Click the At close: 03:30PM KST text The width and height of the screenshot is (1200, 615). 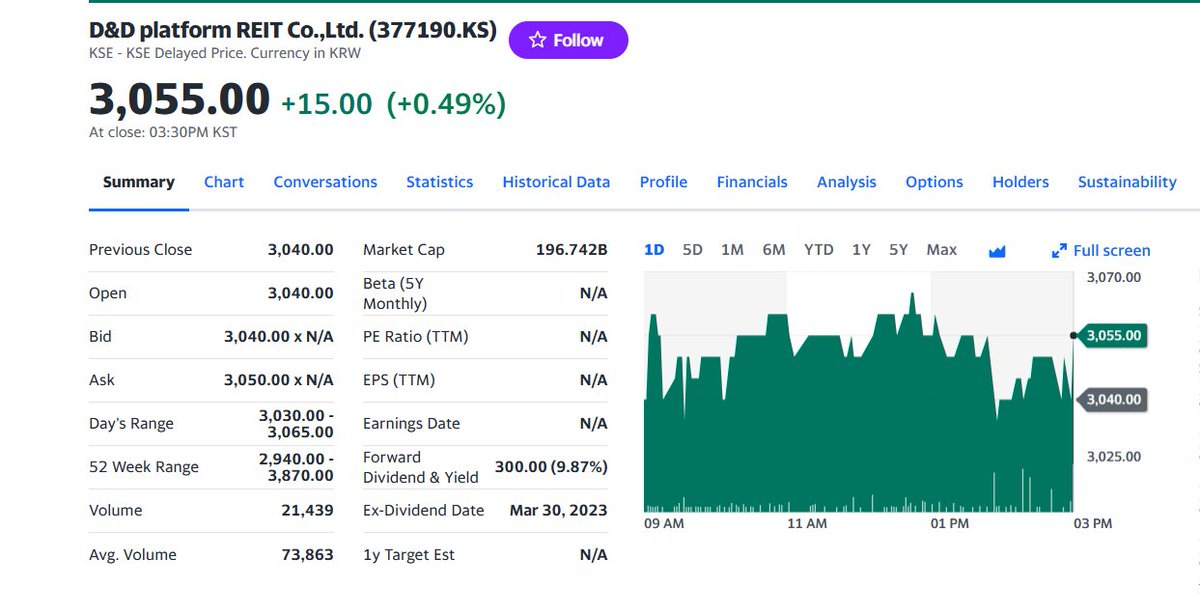[x=163, y=132]
